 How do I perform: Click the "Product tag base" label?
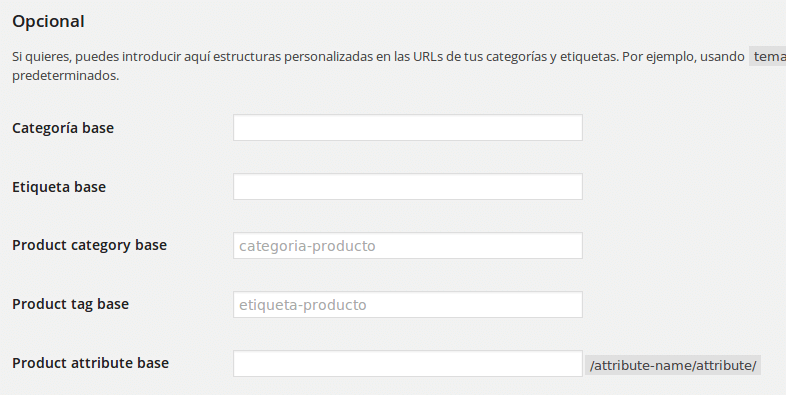click(x=71, y=304)
